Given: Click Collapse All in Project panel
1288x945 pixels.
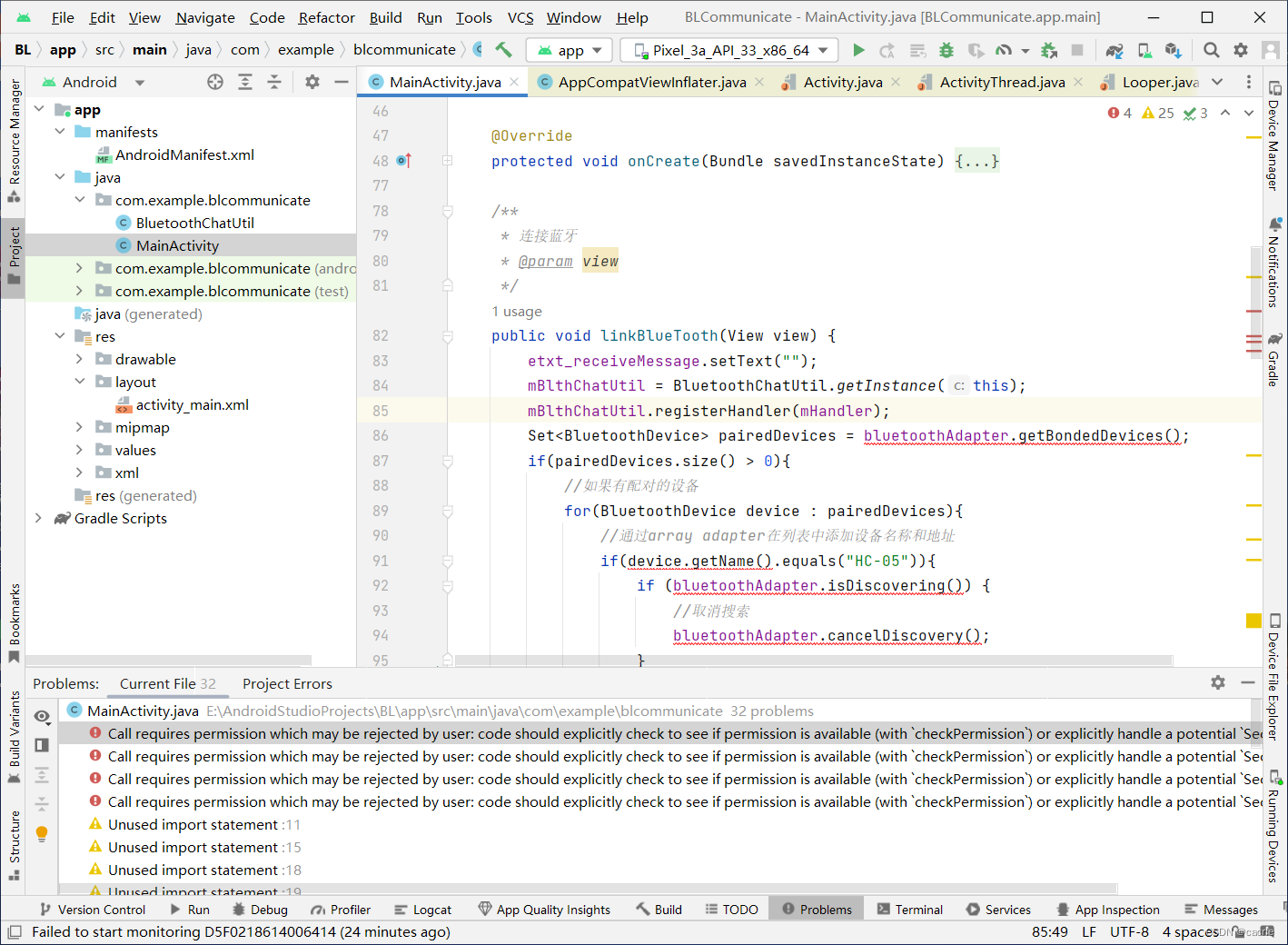Looking at the screenshot, I should click(x=274, y=82).
